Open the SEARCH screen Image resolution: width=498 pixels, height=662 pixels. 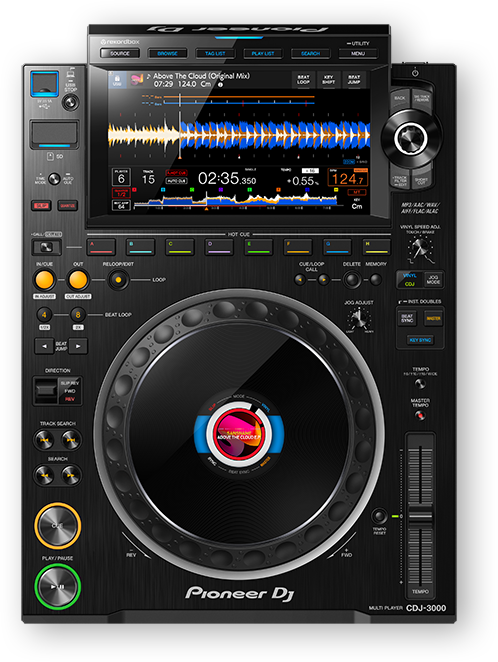310,54
